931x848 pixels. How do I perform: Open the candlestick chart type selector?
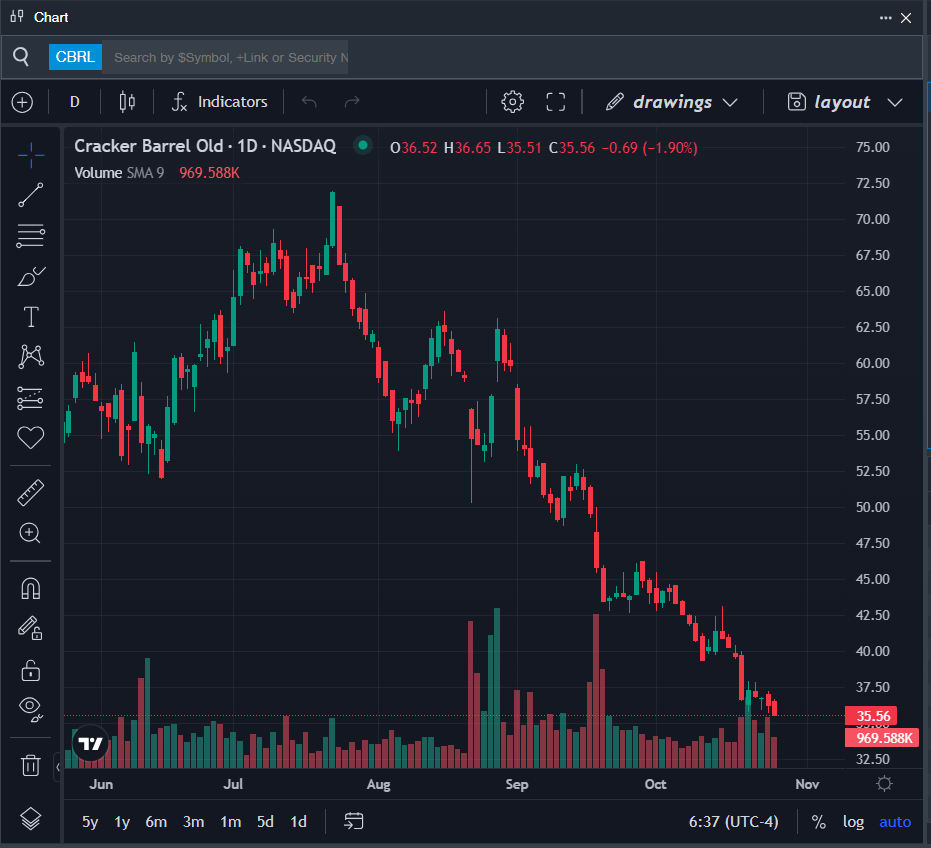click(127, 102)
